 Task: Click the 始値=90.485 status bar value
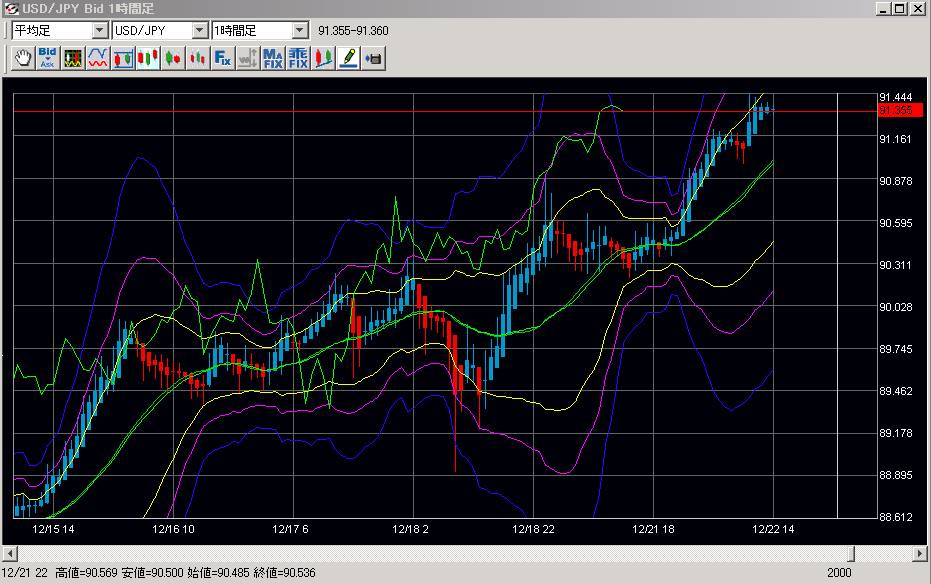(219, 573)
